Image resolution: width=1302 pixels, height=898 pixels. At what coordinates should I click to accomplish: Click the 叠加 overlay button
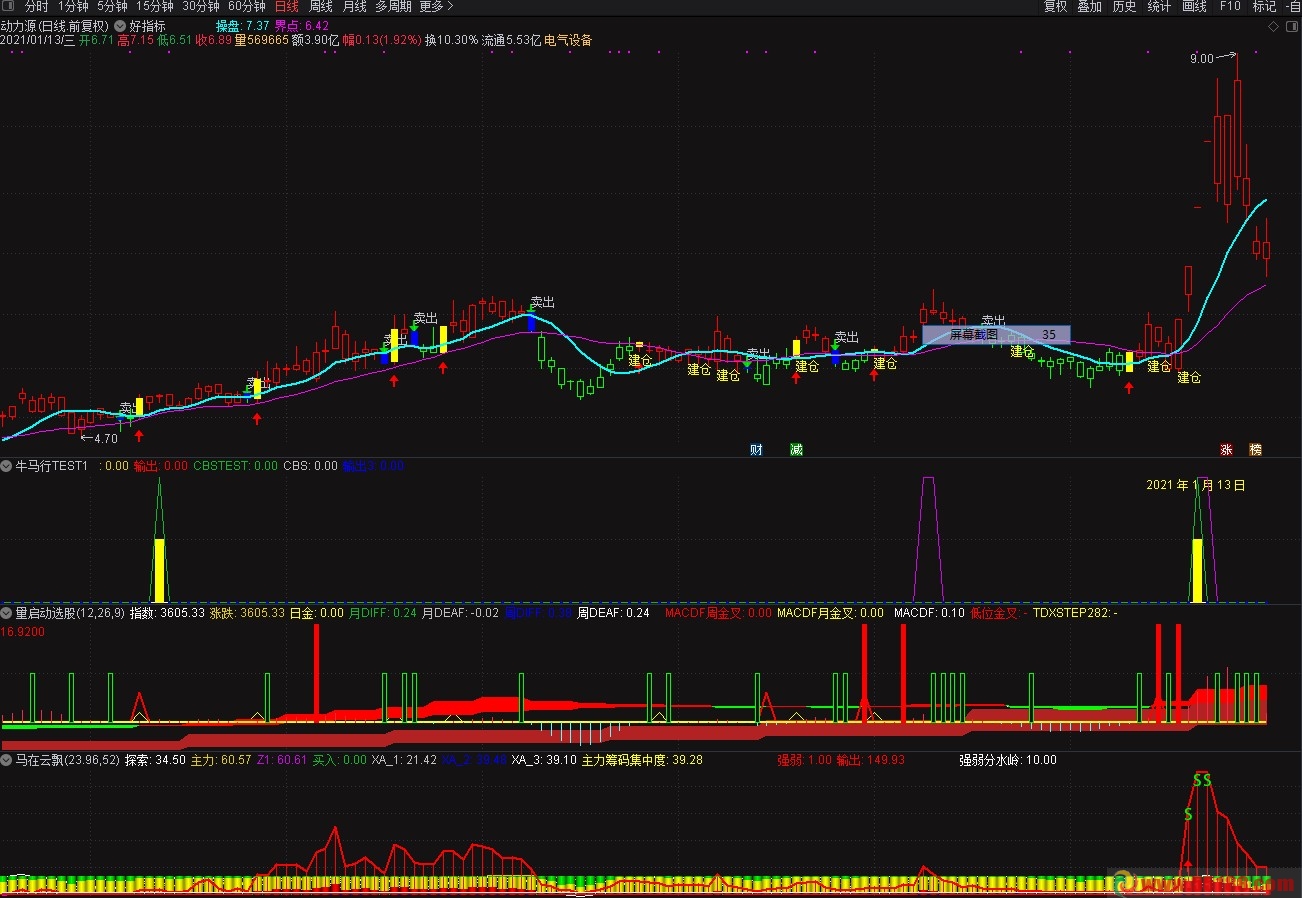(1089, 7)
